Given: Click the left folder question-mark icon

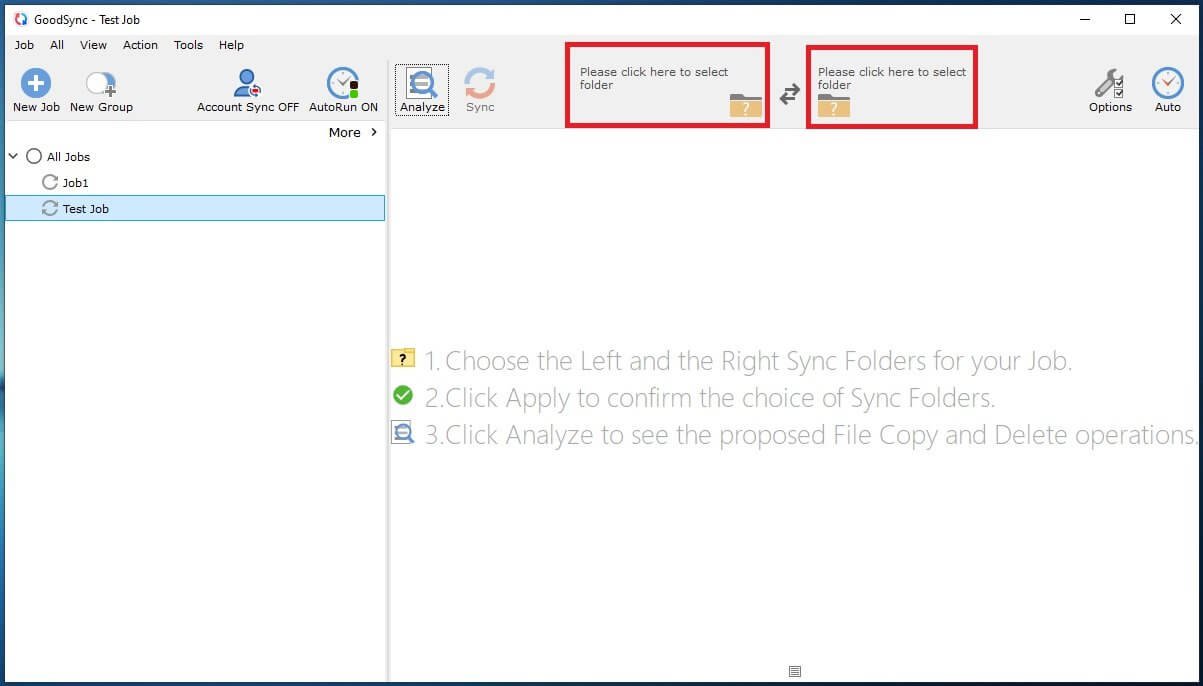Looking at the screenshot, I should [x=746, y=105].
